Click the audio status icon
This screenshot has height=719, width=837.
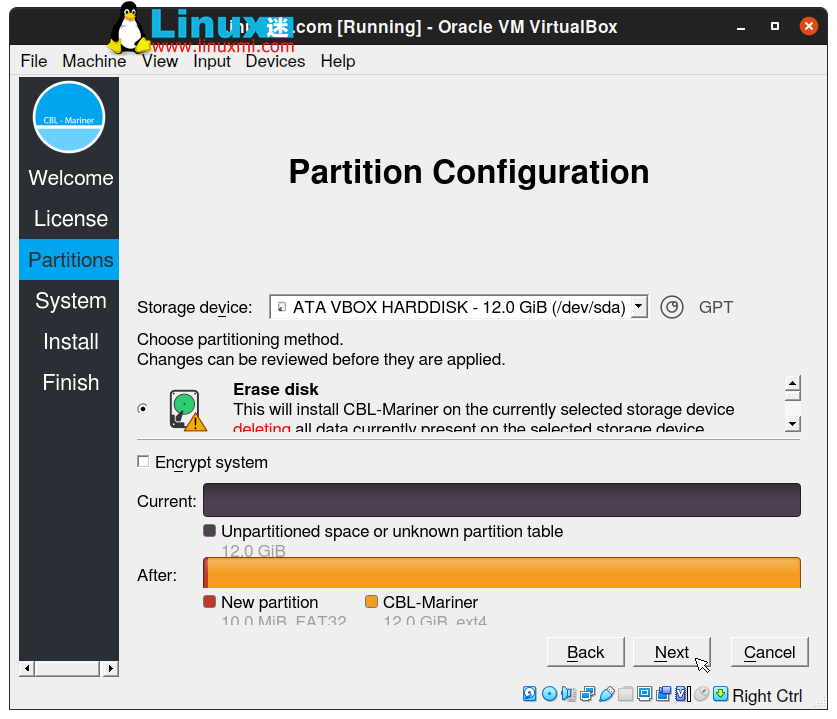(568, 693)
